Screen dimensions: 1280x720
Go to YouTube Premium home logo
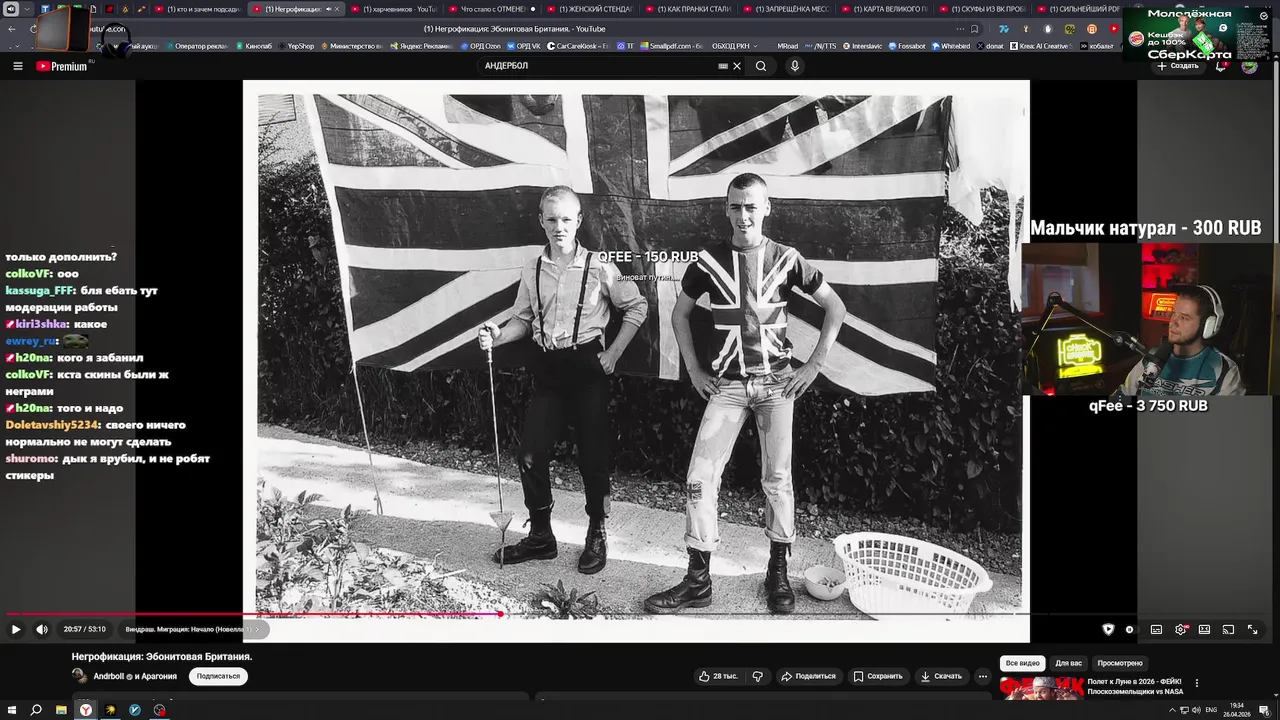62,66
